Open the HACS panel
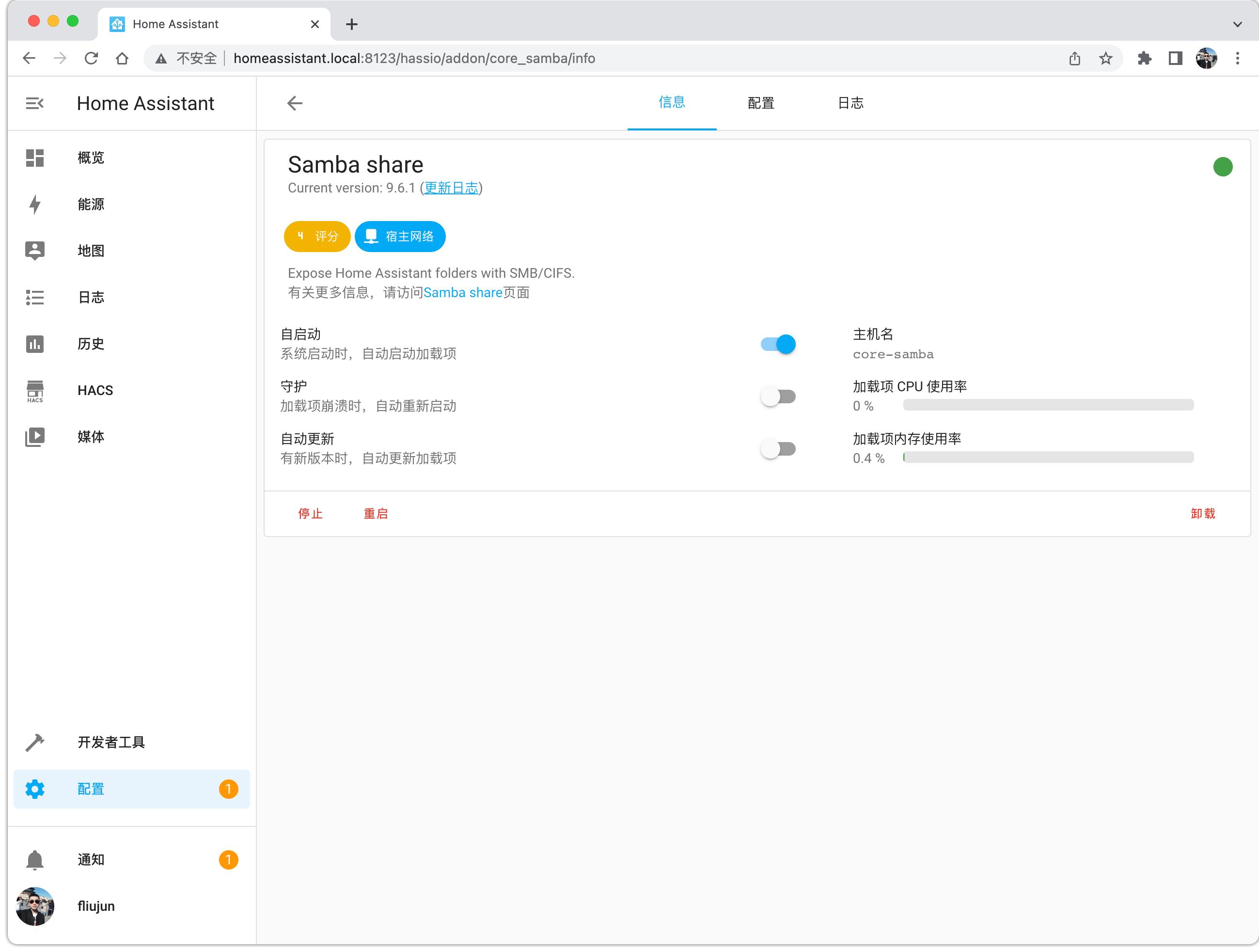Screen dimensions: 1259x952 [x=94, y=390]
